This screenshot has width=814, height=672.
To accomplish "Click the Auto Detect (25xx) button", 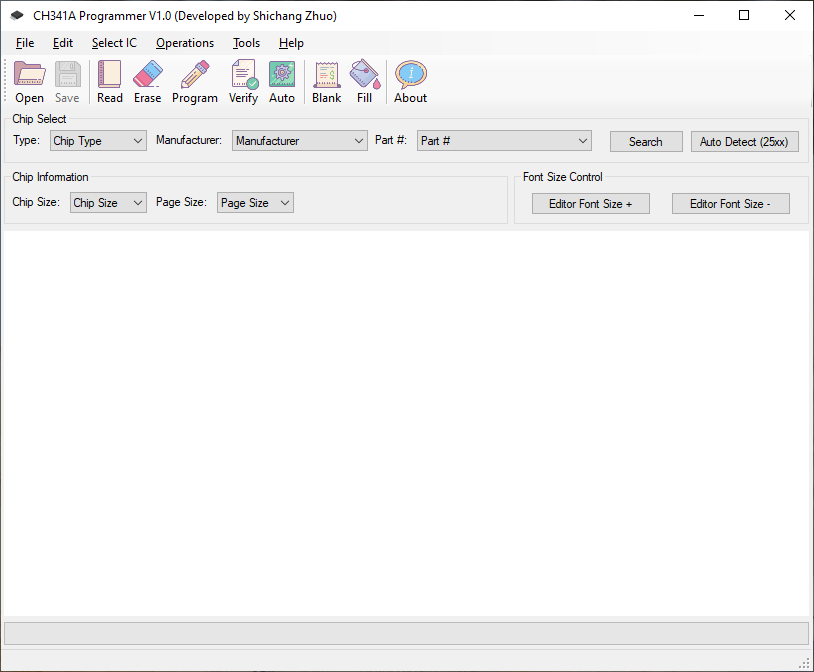I will pos(744,142).
